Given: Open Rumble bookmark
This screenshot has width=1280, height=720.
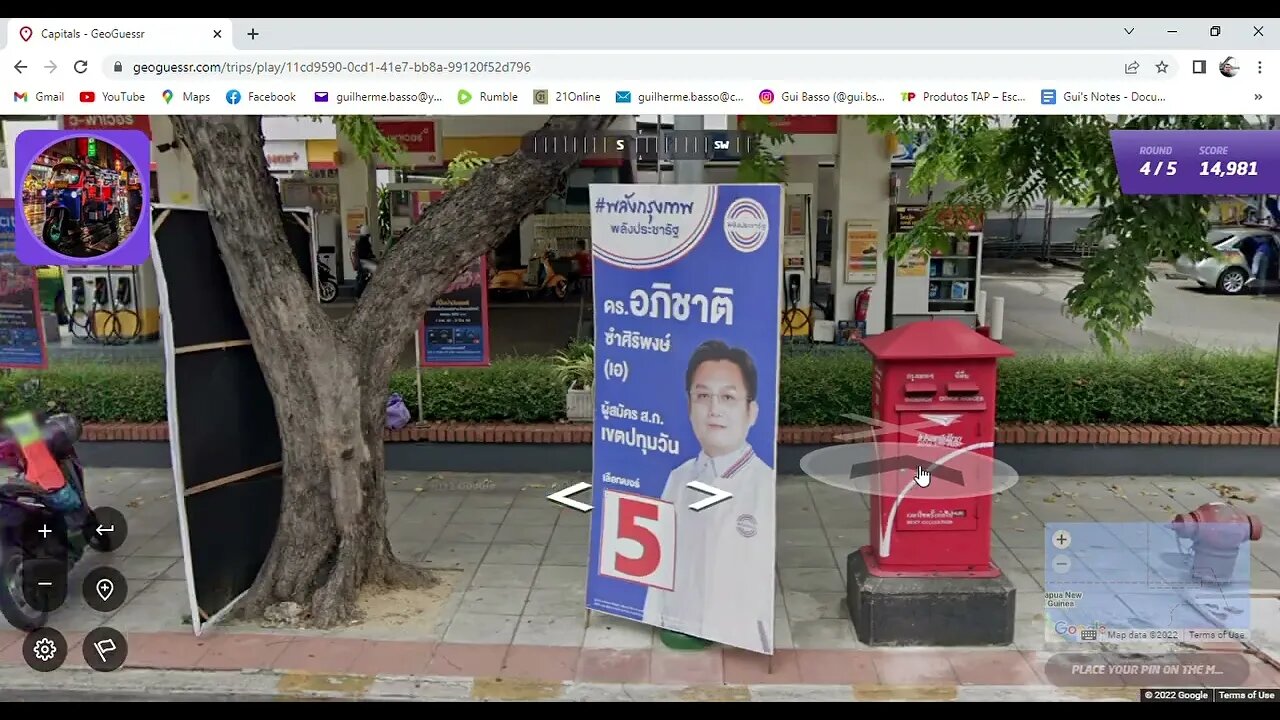Looking at the screenshot, I should [x=488, y=97].
